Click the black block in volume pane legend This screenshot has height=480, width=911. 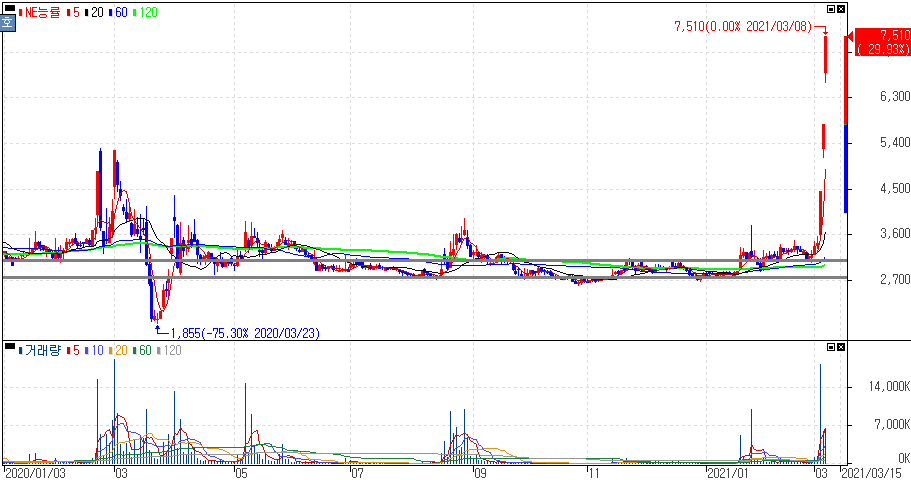coord(9,346)
